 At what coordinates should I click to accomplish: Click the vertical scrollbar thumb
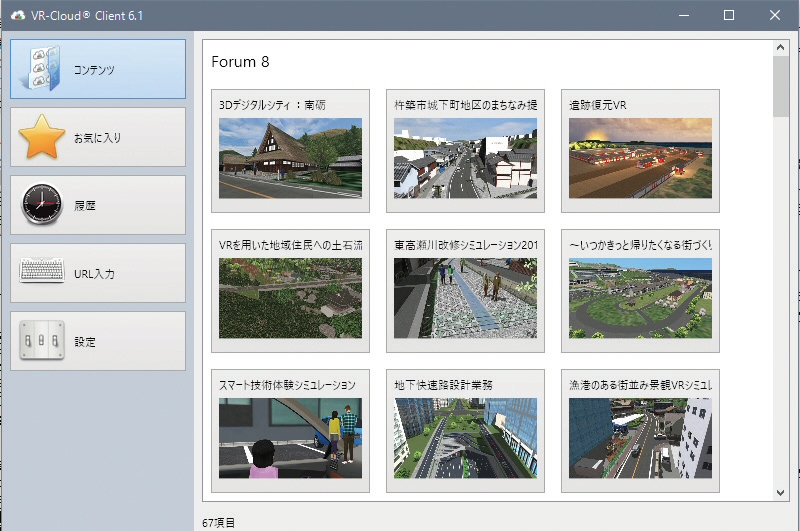click(x=781, y=87)
